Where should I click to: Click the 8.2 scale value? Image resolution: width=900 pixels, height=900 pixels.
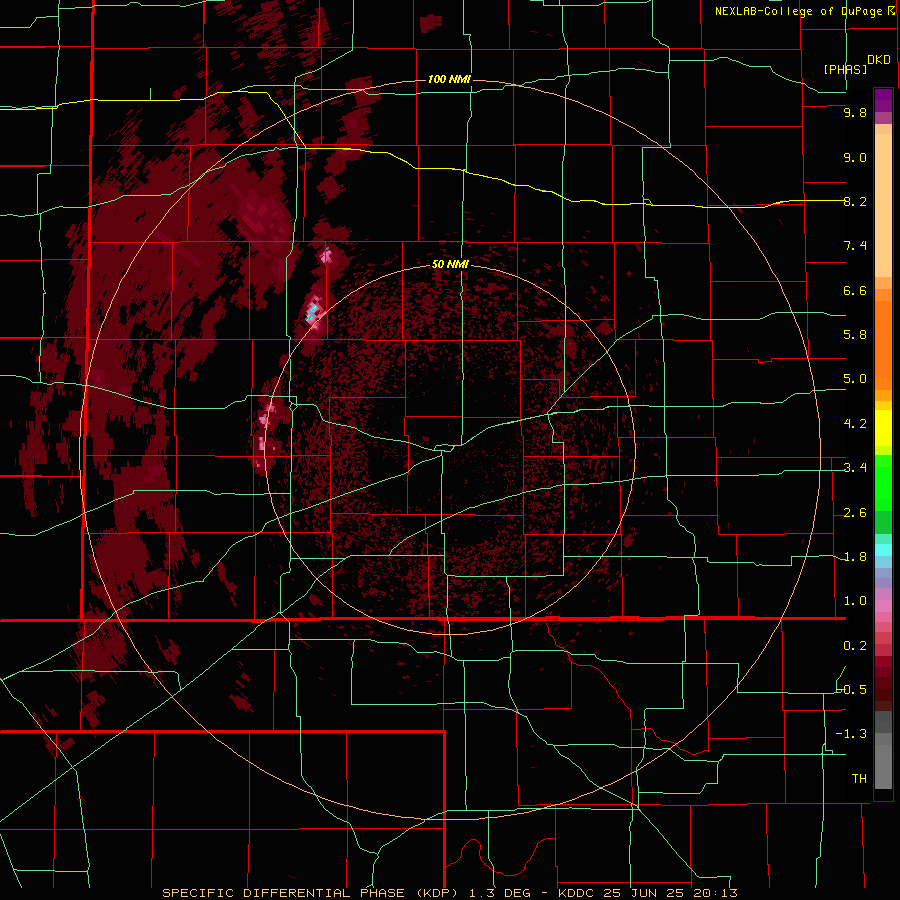point(855,201)
